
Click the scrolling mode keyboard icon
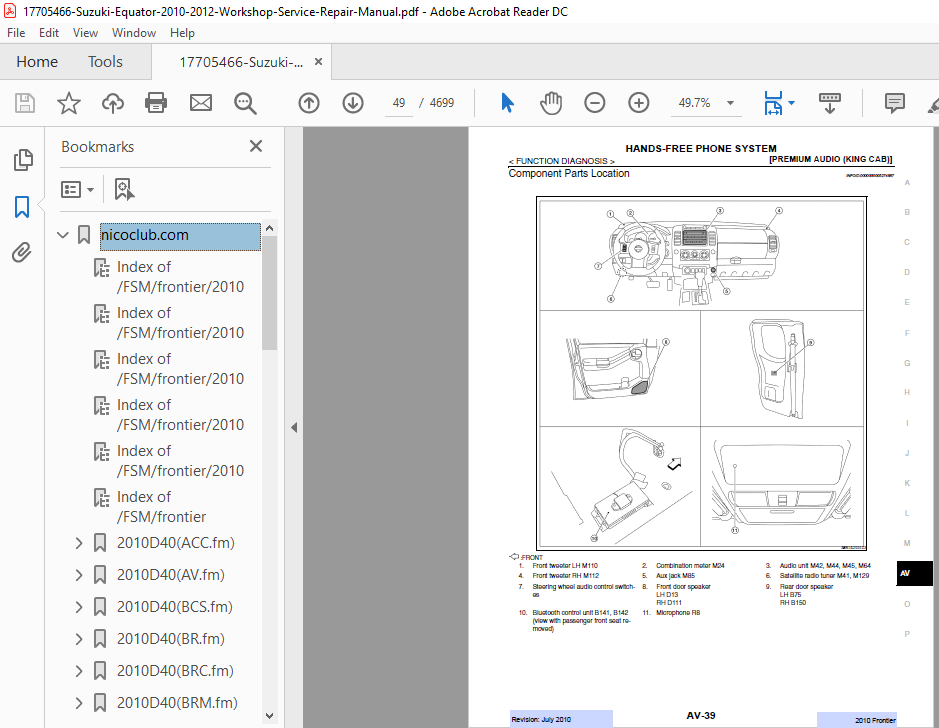829,103
